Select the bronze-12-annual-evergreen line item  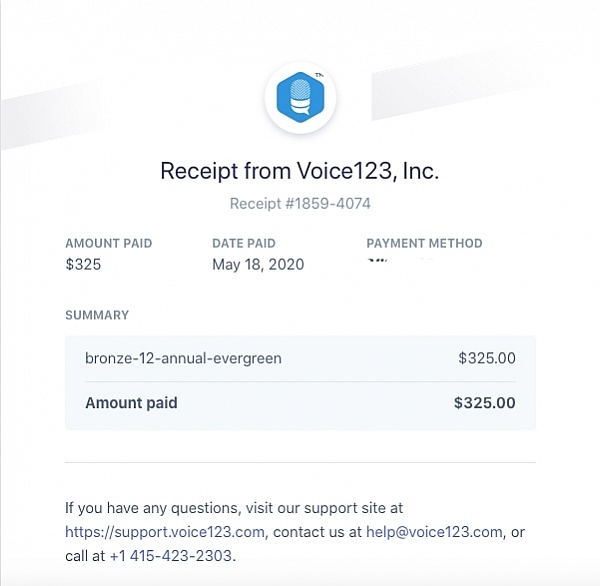click(x=183, y=357)
